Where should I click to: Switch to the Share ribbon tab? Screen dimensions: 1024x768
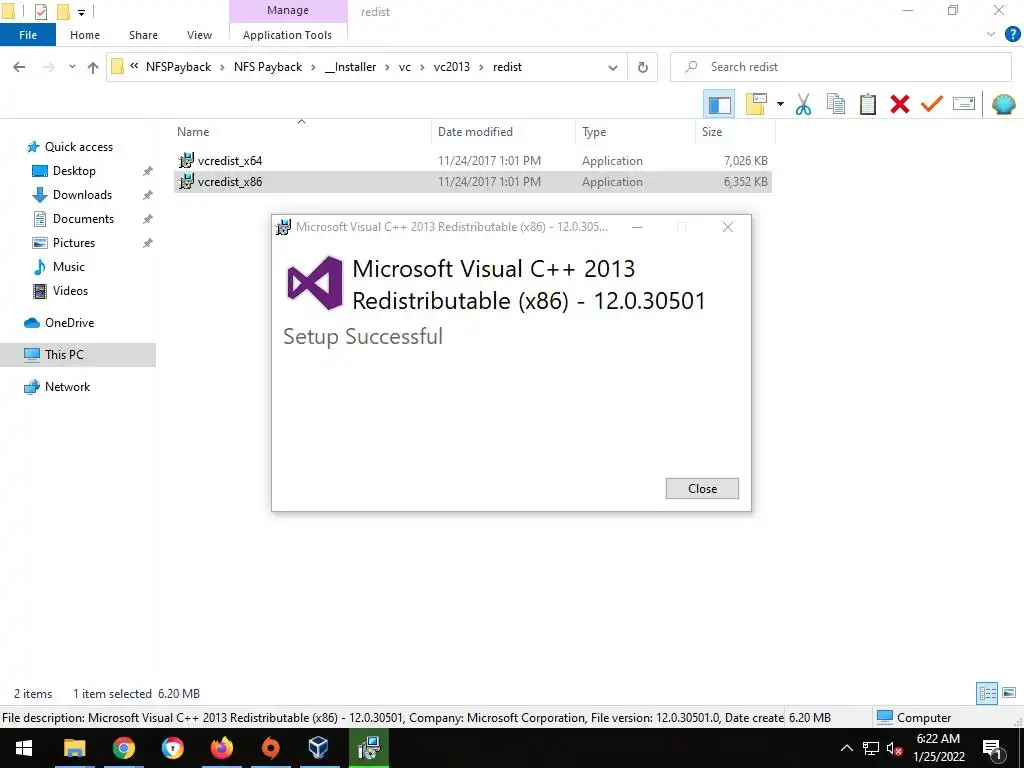tap(143, 35)
